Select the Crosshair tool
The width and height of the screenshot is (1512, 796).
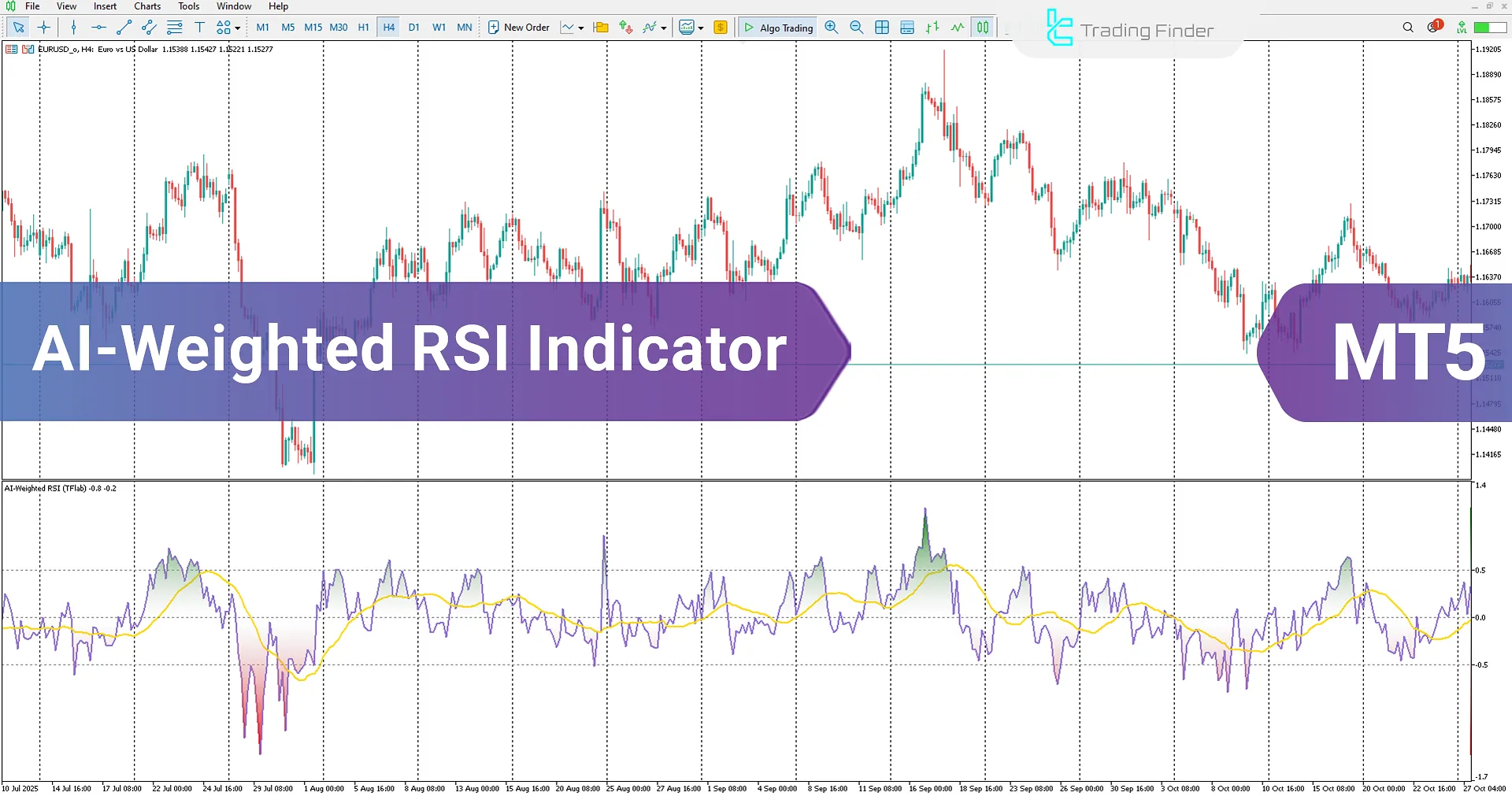click(44, 27)
